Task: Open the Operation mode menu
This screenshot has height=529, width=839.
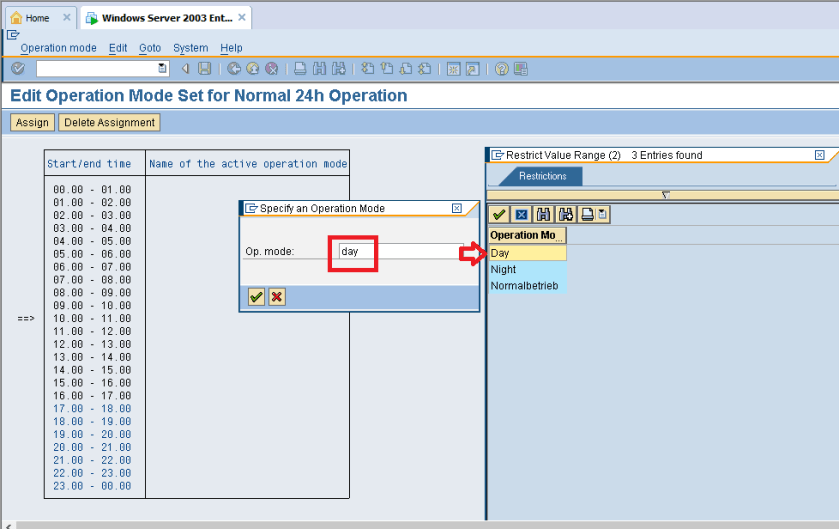Action: pyautogui.click(x=58, y=48)
